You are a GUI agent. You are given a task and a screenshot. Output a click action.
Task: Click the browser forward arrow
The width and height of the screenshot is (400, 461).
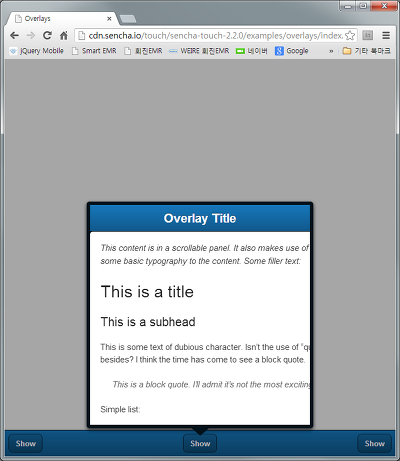31,35
